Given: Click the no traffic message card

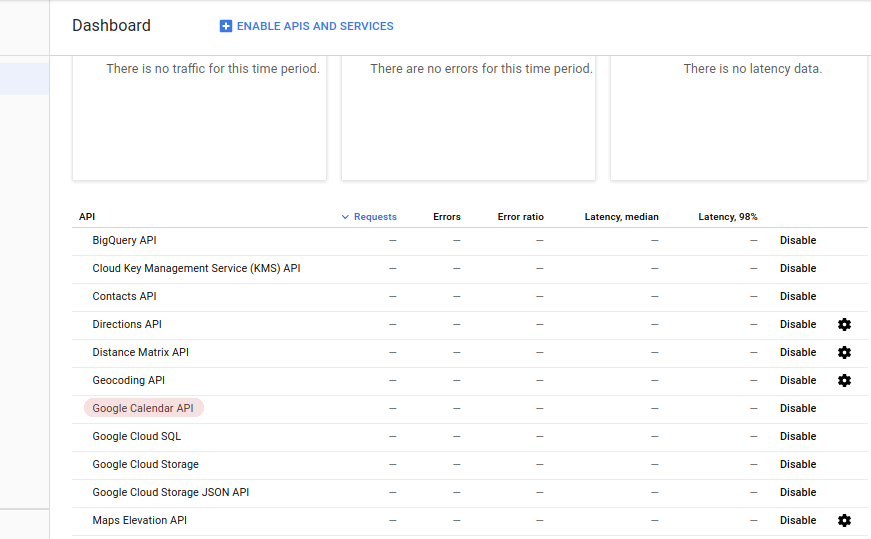Looking at the screenshot, I should (199, 118).
